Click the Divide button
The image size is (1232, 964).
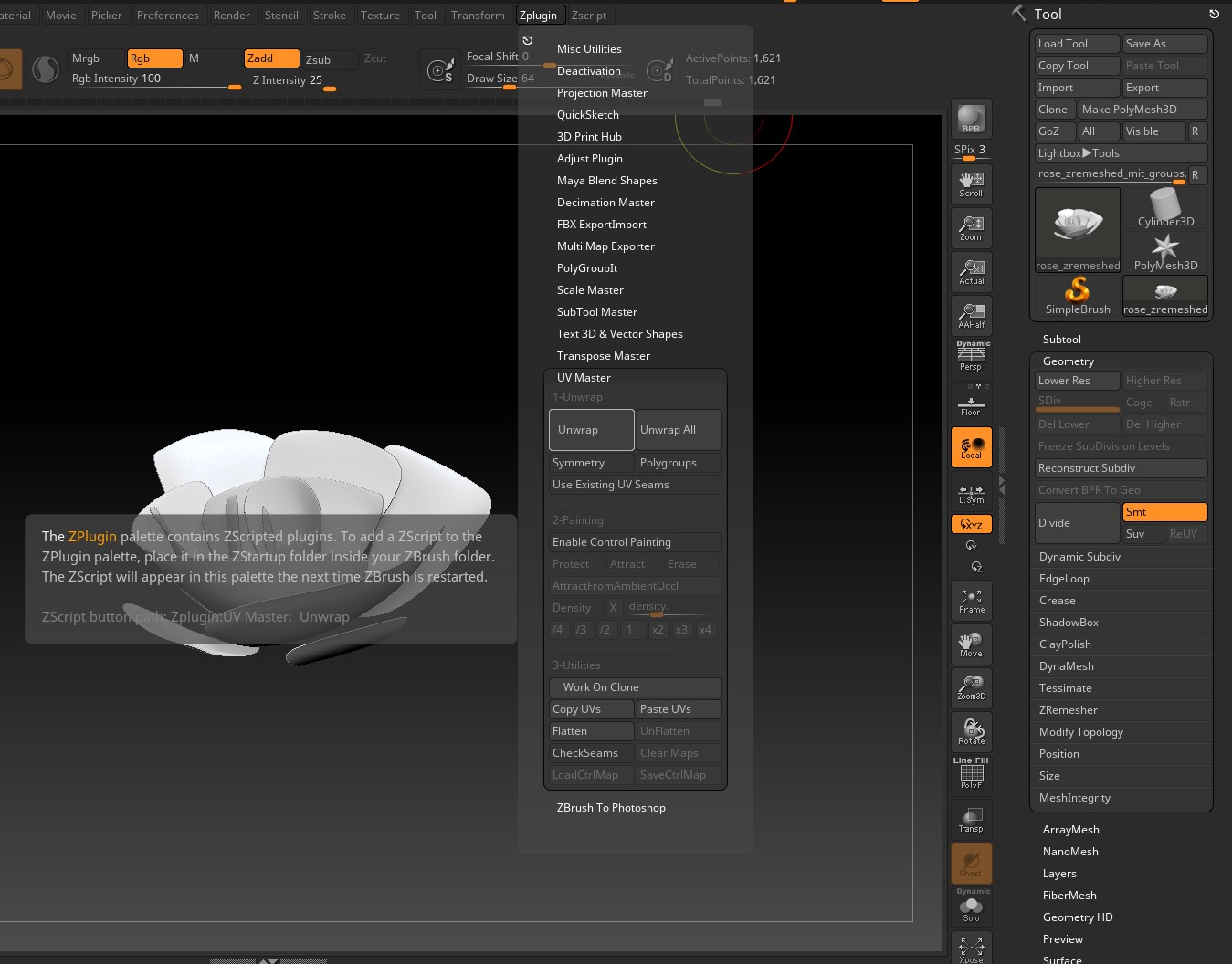[1077, 523]
